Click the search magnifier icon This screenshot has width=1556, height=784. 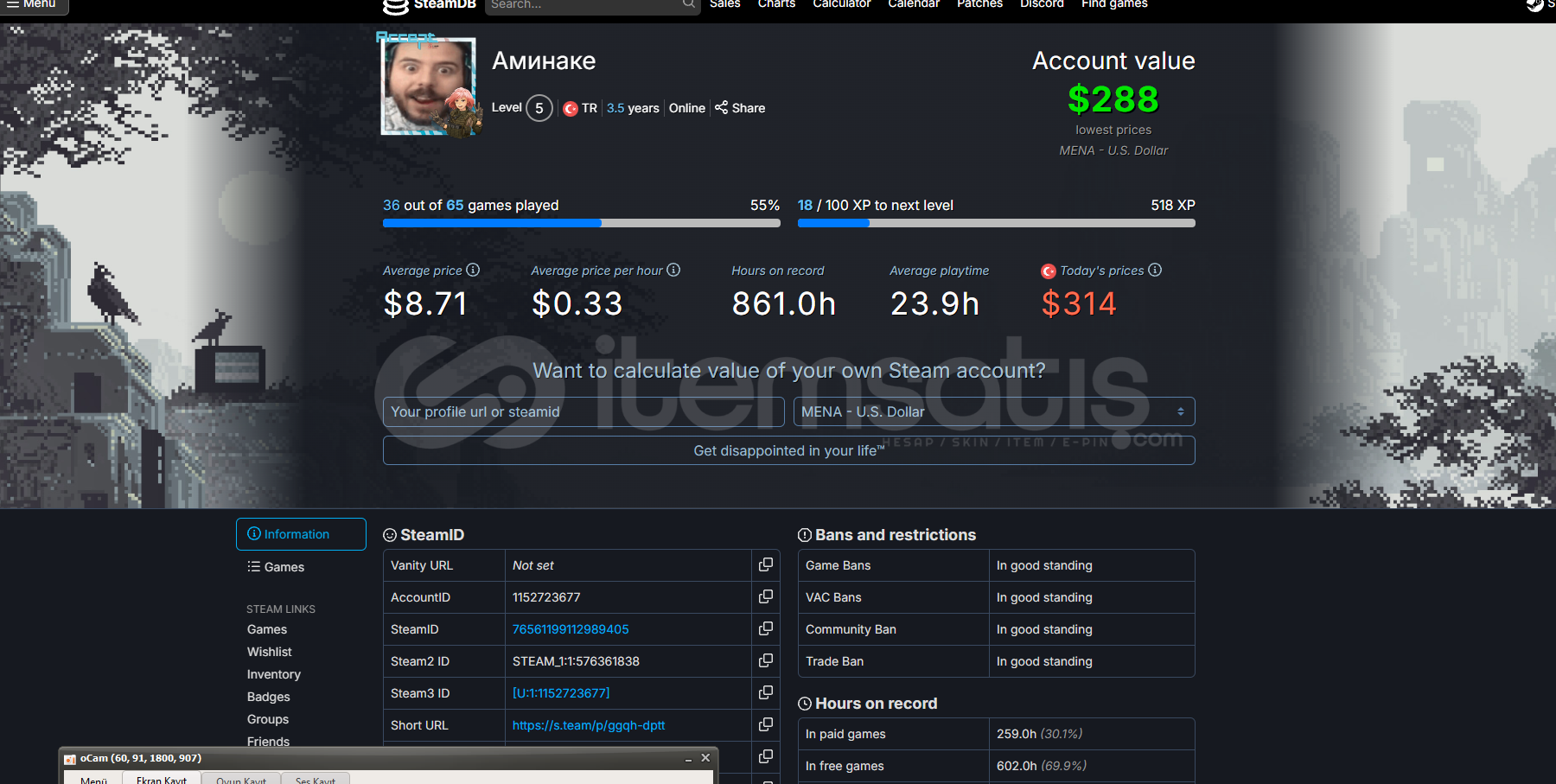(688, 4)
